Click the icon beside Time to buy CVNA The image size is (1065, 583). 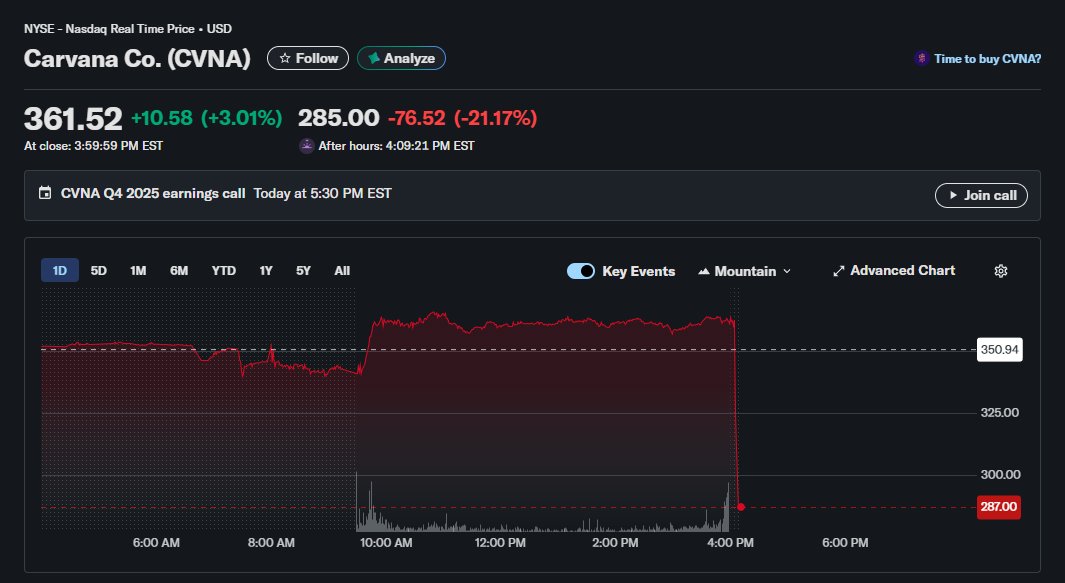point(922,58)
